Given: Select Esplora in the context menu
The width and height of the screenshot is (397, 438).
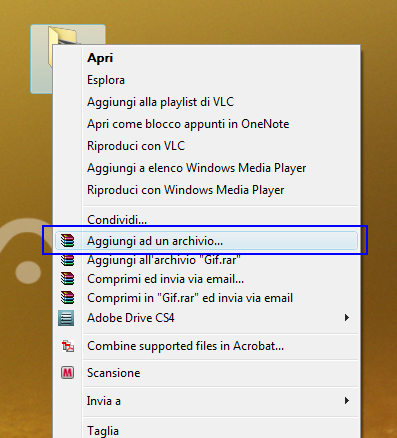Looking at the screenshot, I should pyautogui.click(x=106, y=80).
